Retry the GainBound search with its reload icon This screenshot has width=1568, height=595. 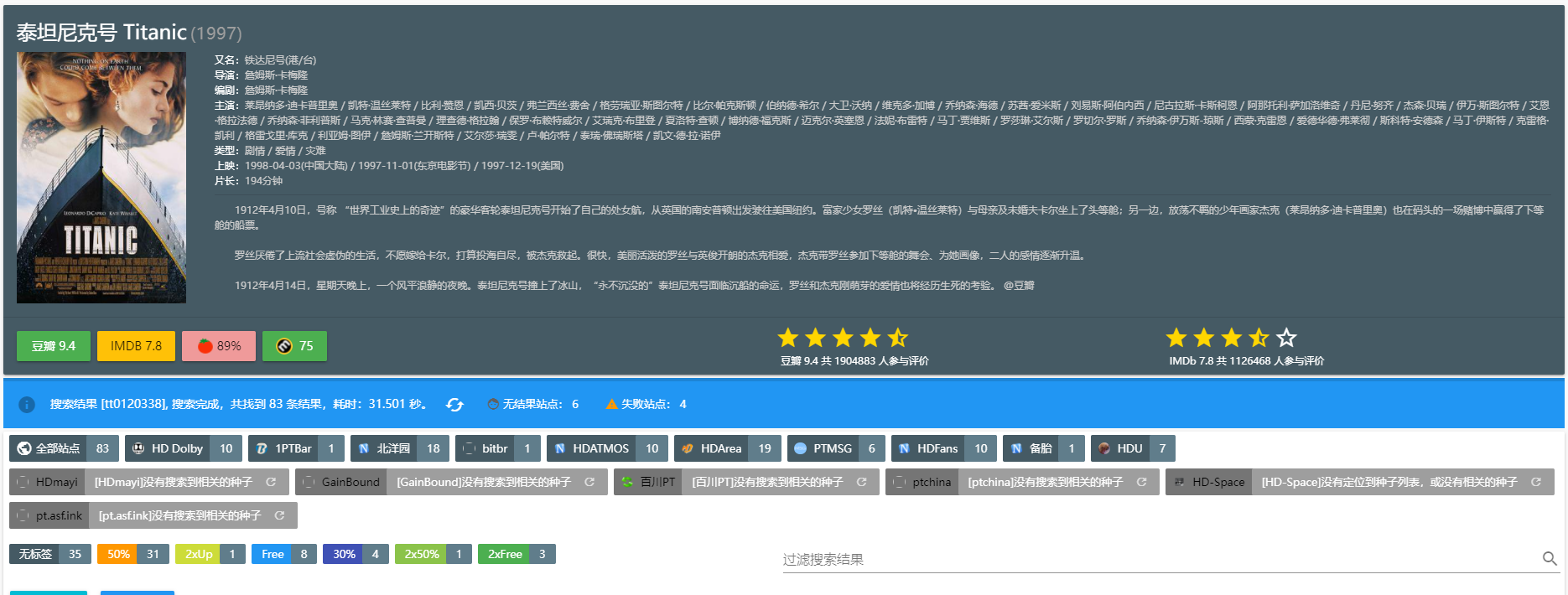tap(589, 482)
